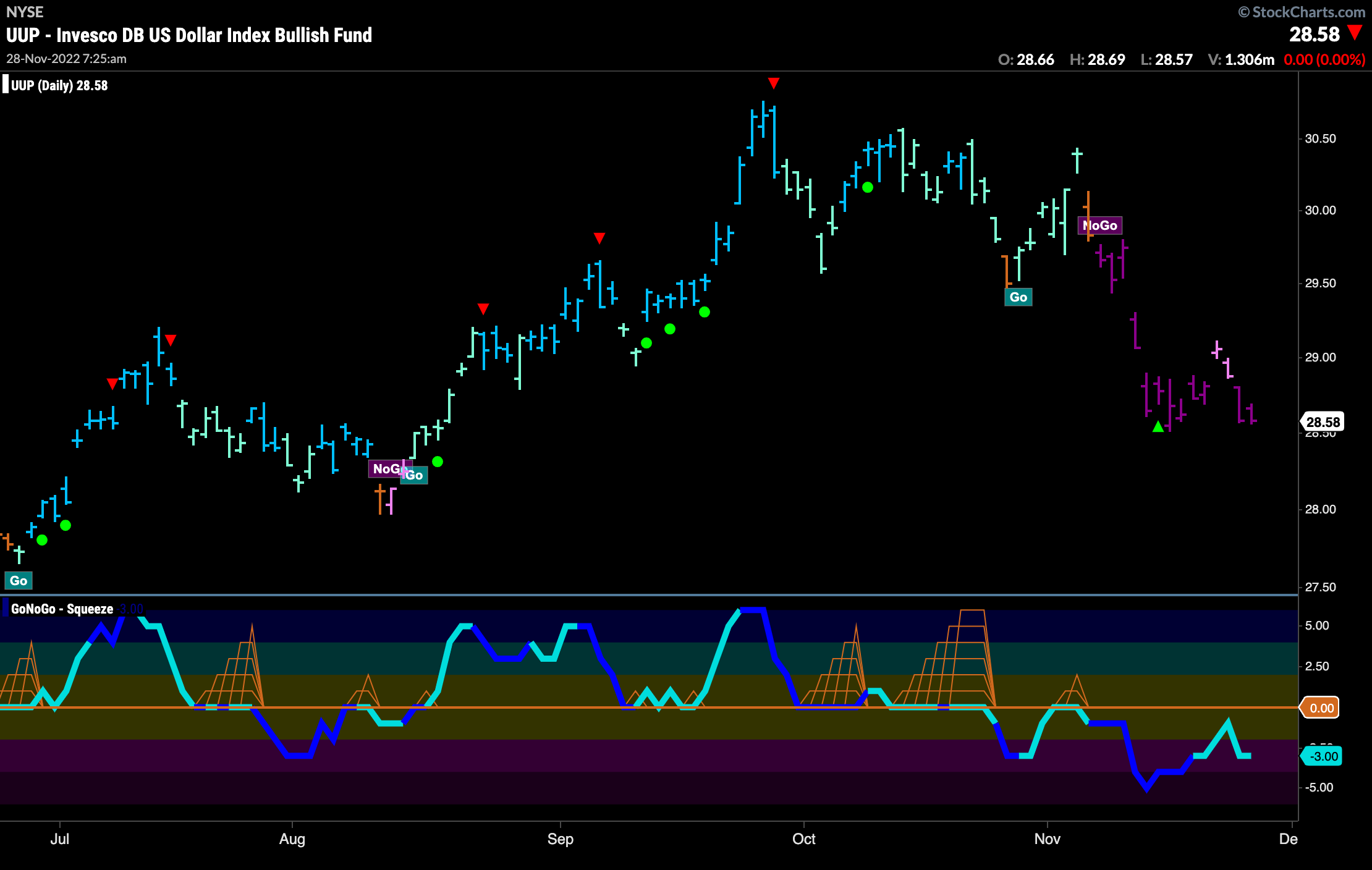Screen dimensions: 1372x870
Task: Click the StockCharts.com copyright text
Action: tap(1302, 12)
